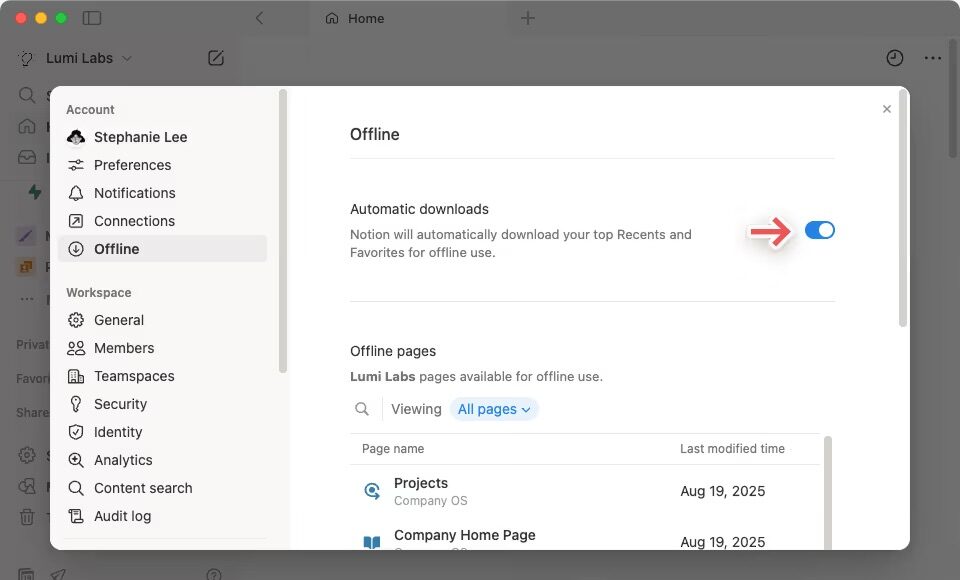Open Teamspaces settings page
Screen dimensions: 960x580
(x=162, y=376)
